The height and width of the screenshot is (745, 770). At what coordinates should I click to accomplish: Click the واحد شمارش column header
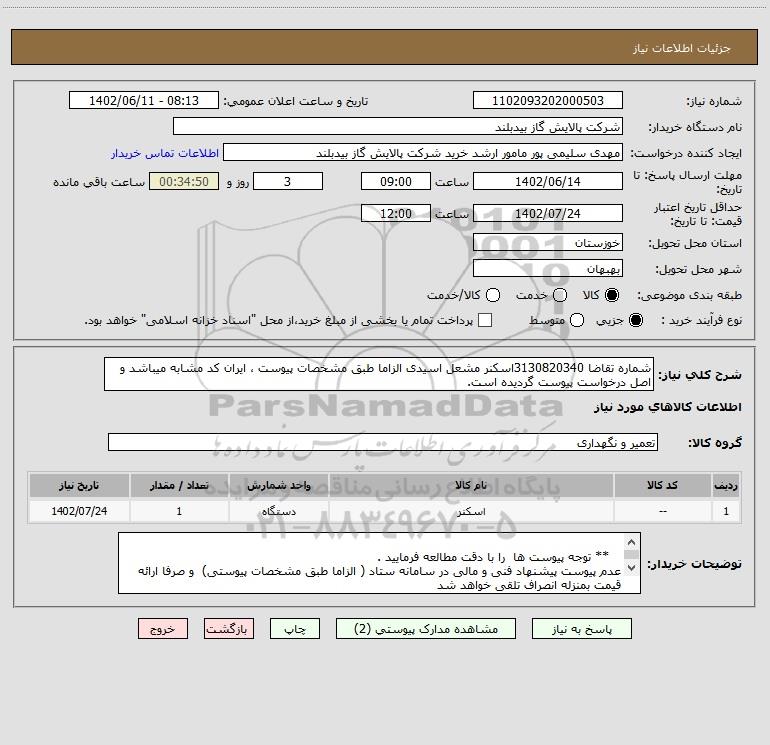tap(278, 485)
